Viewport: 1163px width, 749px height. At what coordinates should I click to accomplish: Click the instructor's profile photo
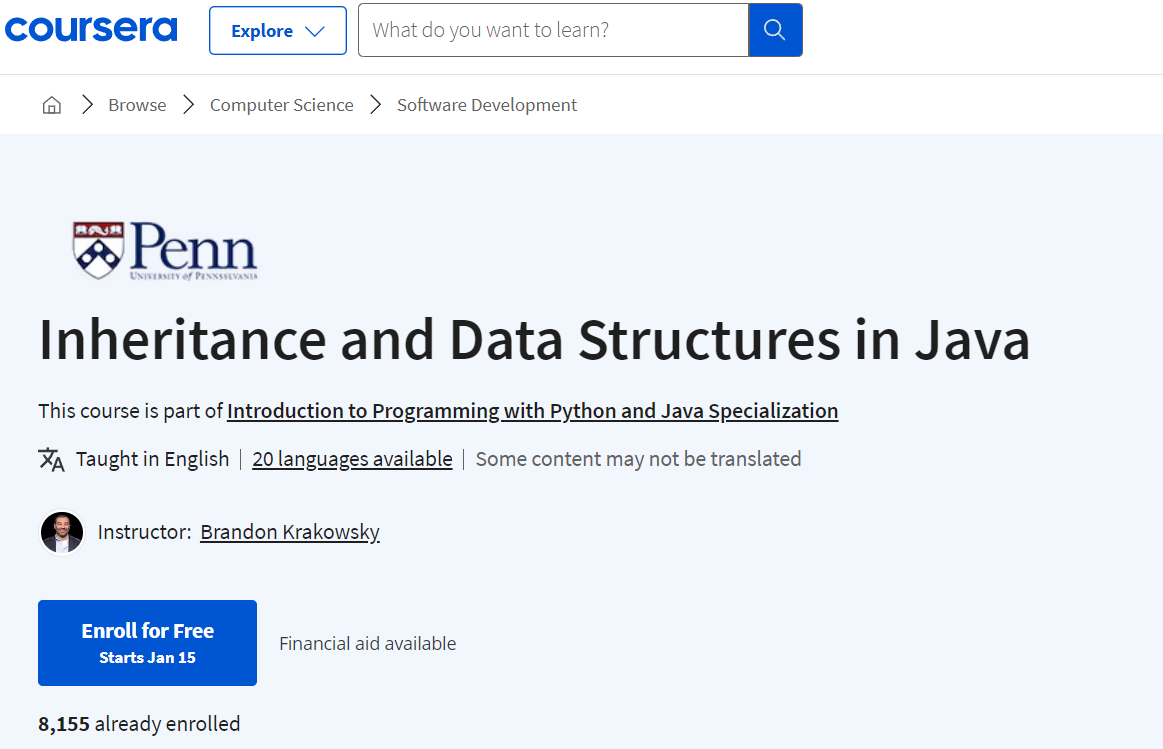(62, 532)
